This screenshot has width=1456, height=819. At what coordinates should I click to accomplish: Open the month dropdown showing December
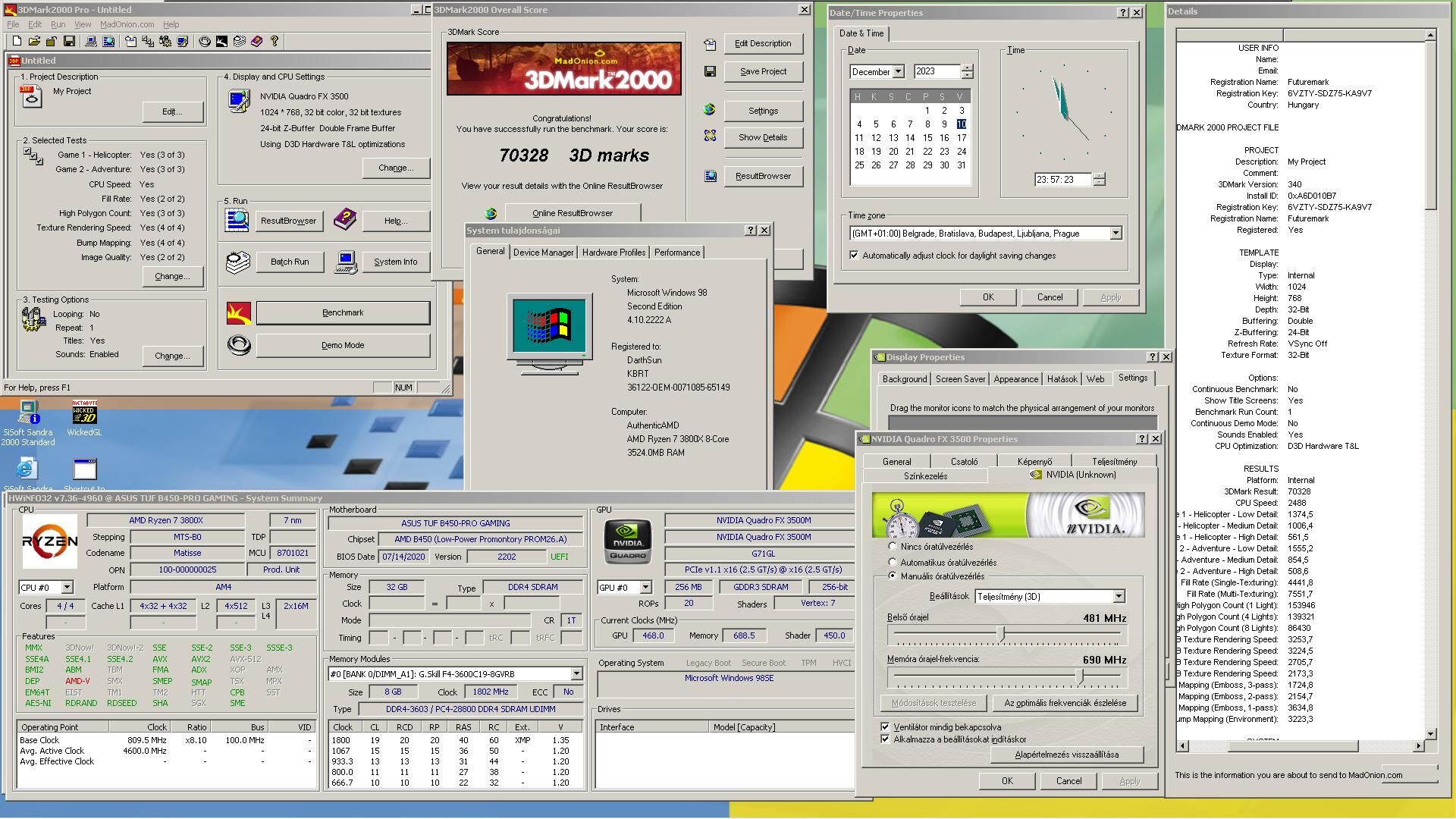(x=899, y=71)
